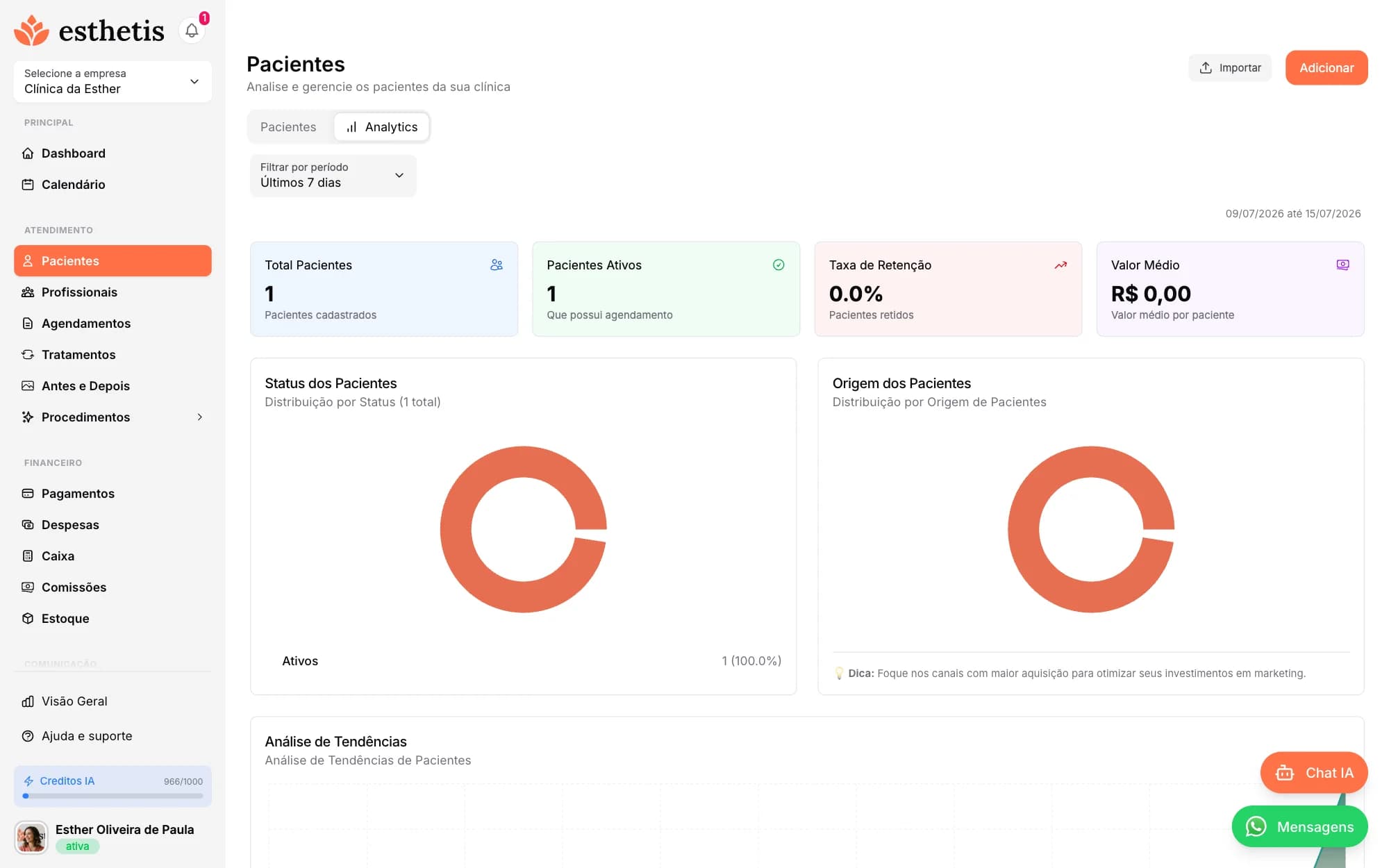The height and width of the screenshot is (868, 1389).
Task: Click the Creditos IA lightning icon
Action: point(28,781)
